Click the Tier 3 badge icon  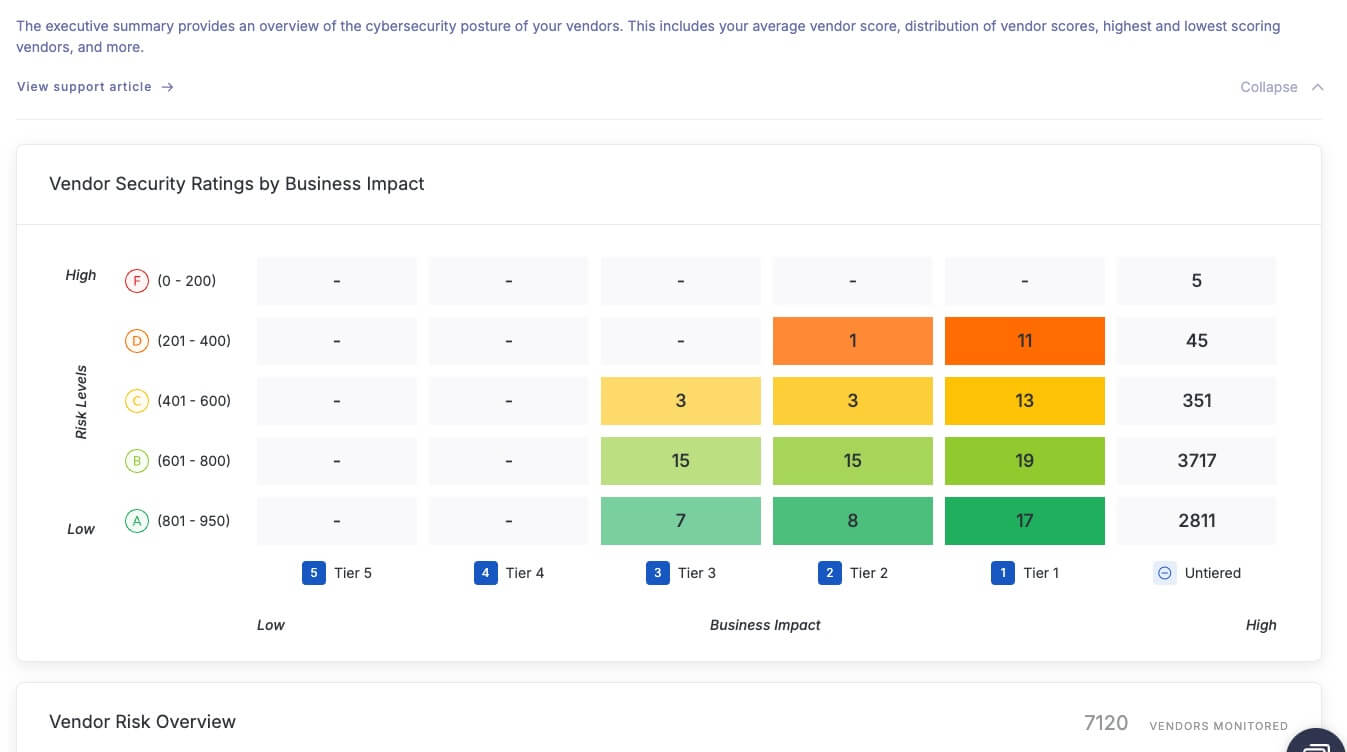(x=657, y=572)
